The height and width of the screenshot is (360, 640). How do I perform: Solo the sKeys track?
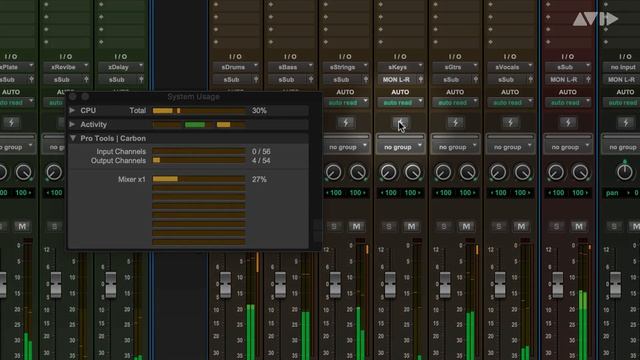coord(389,227)
